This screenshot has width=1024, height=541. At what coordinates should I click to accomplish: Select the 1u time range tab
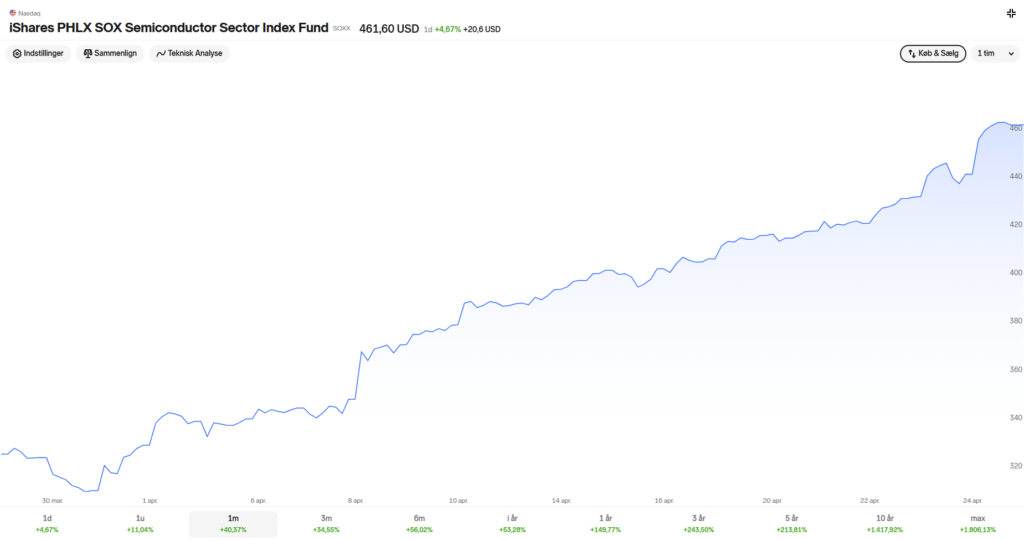tap(140, 524)
